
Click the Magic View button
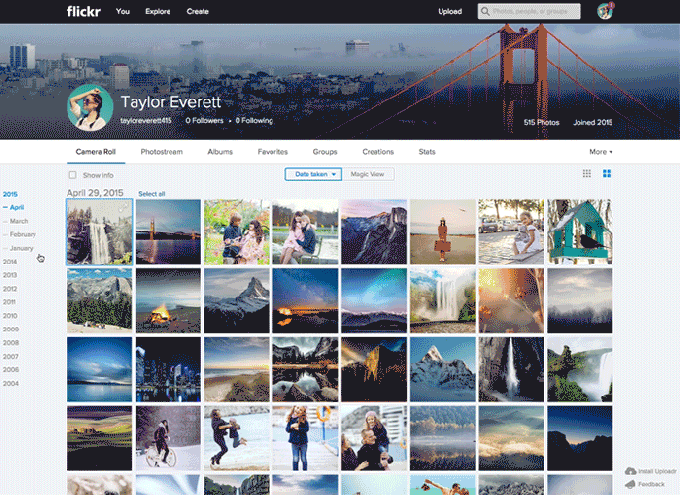point(368,174)
